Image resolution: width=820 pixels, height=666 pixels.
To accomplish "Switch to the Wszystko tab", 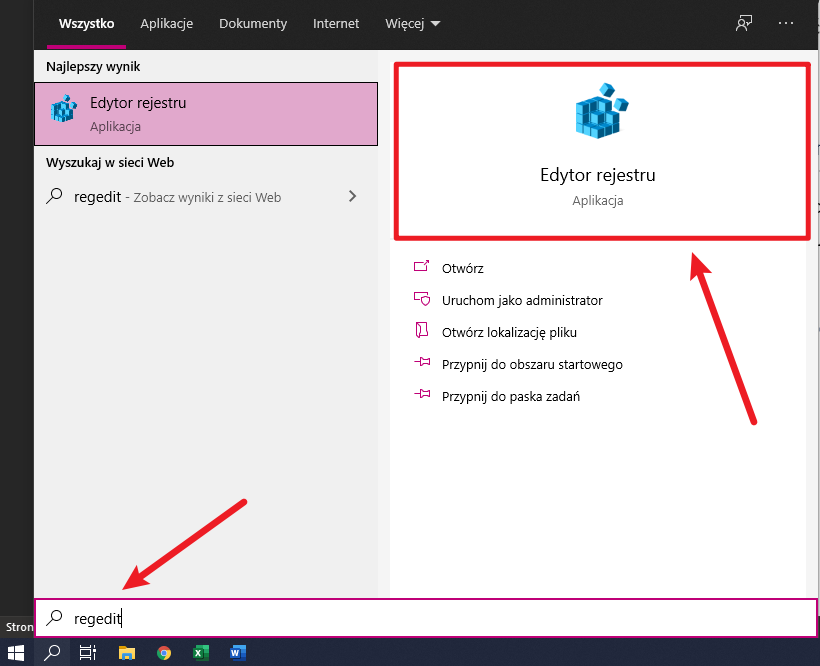I will point(86,24).
